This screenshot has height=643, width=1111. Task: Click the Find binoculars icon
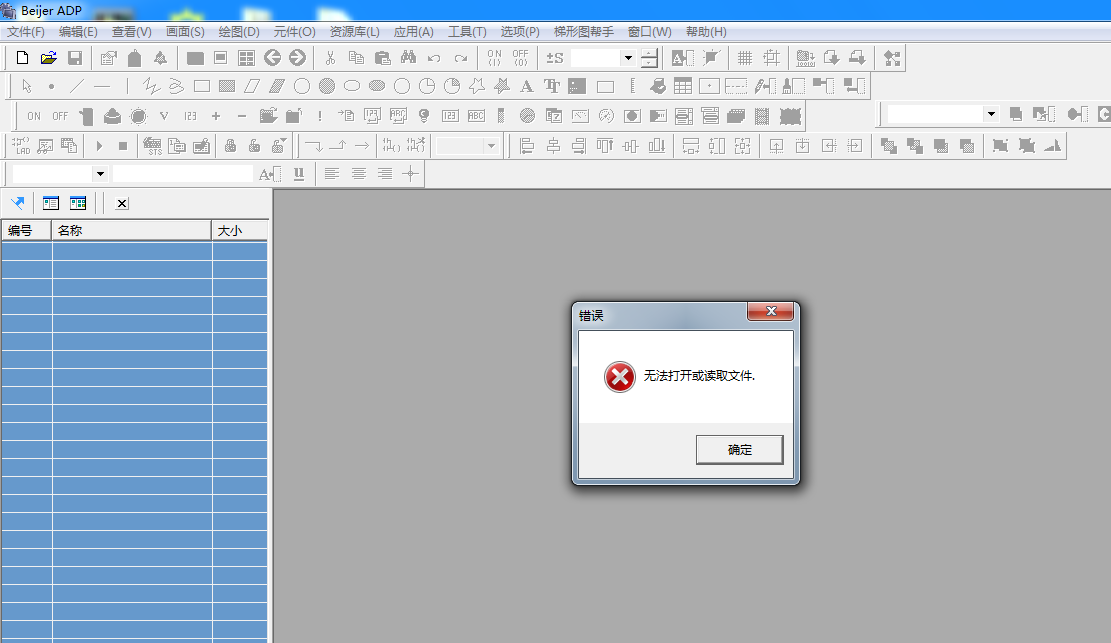tap(408, 58)
